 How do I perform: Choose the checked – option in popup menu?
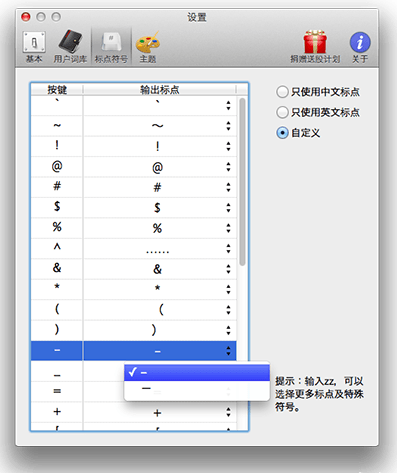(197, 372)
